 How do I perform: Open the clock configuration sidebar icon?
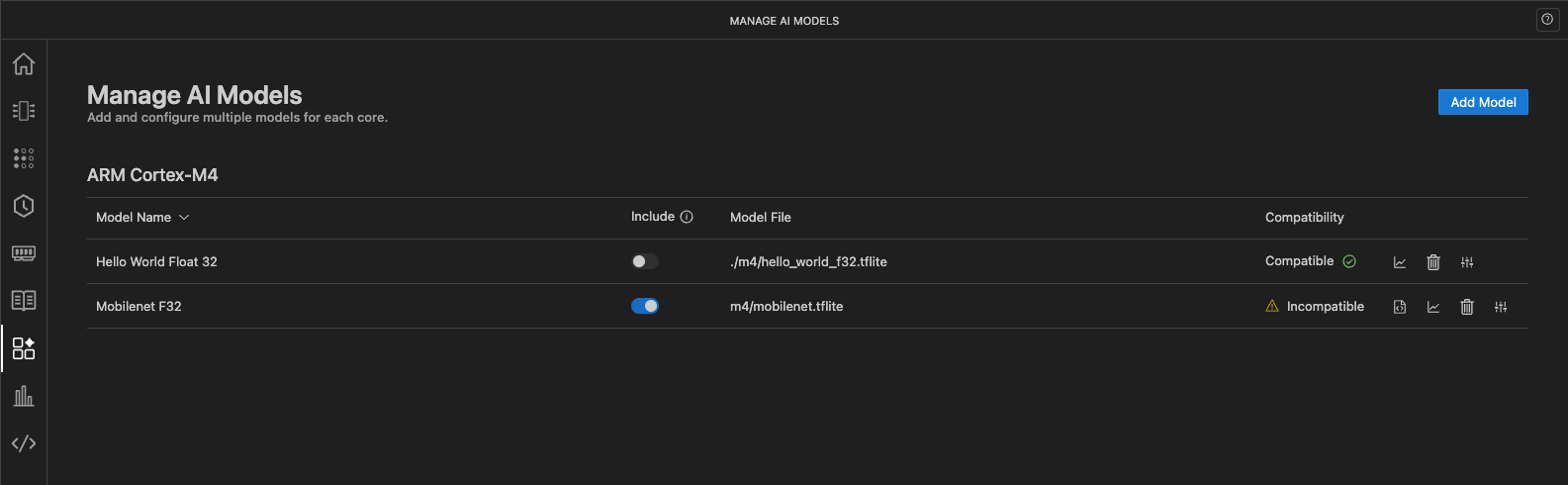[24, 206]
